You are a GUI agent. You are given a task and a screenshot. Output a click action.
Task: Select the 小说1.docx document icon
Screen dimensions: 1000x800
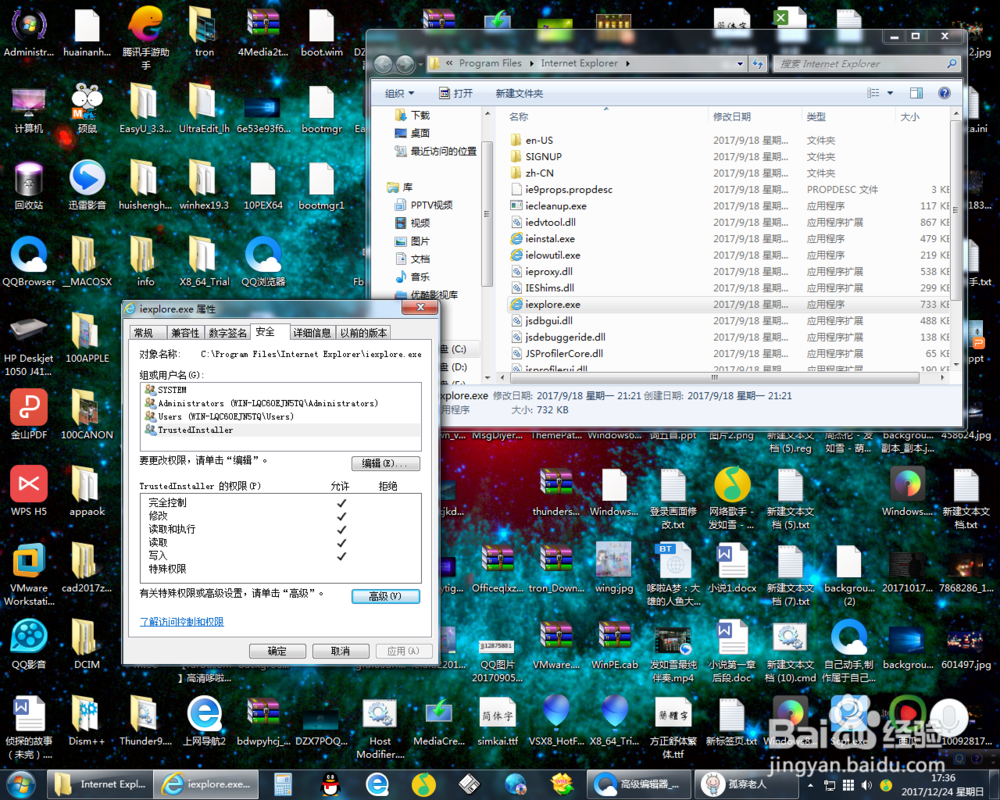(732, 568)
